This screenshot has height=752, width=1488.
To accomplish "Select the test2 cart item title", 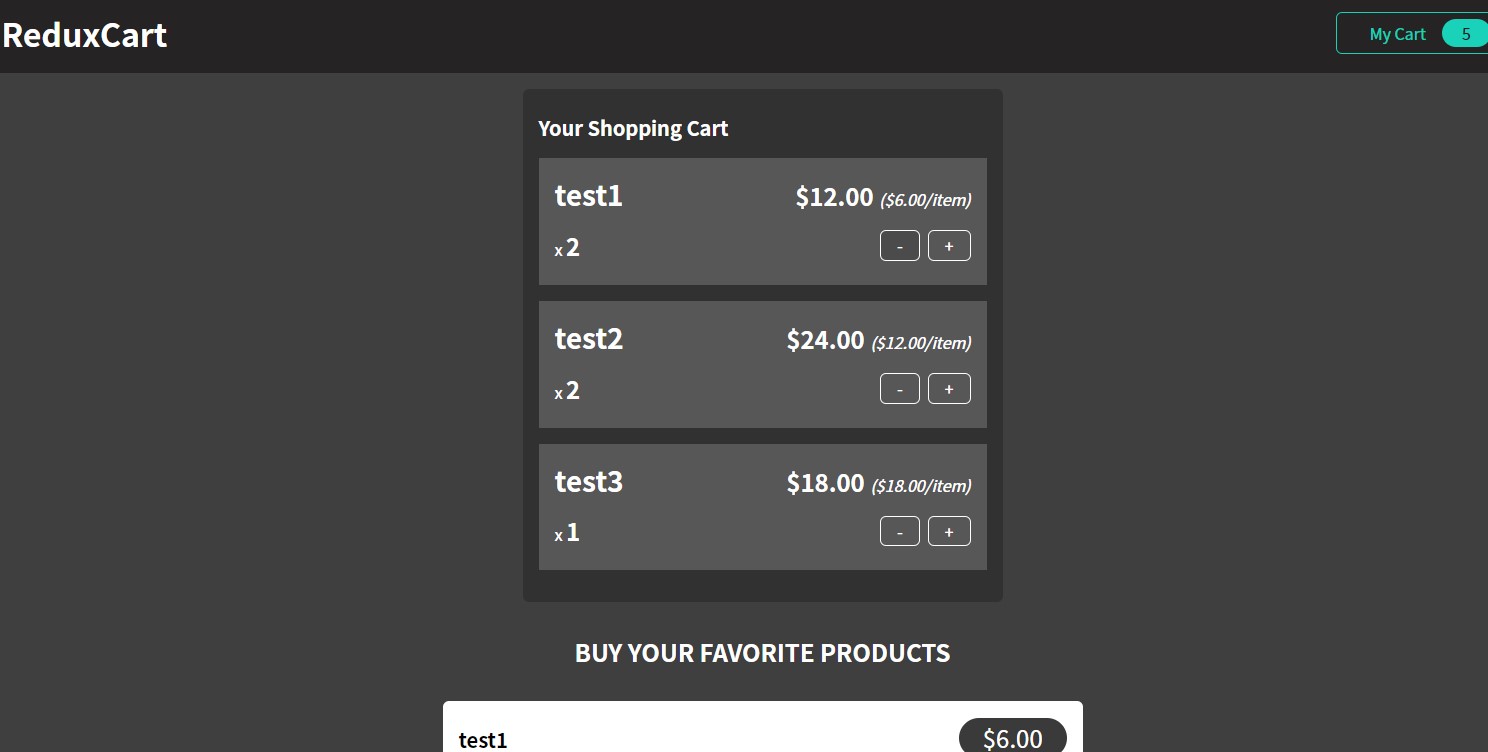I will point(588,339).
